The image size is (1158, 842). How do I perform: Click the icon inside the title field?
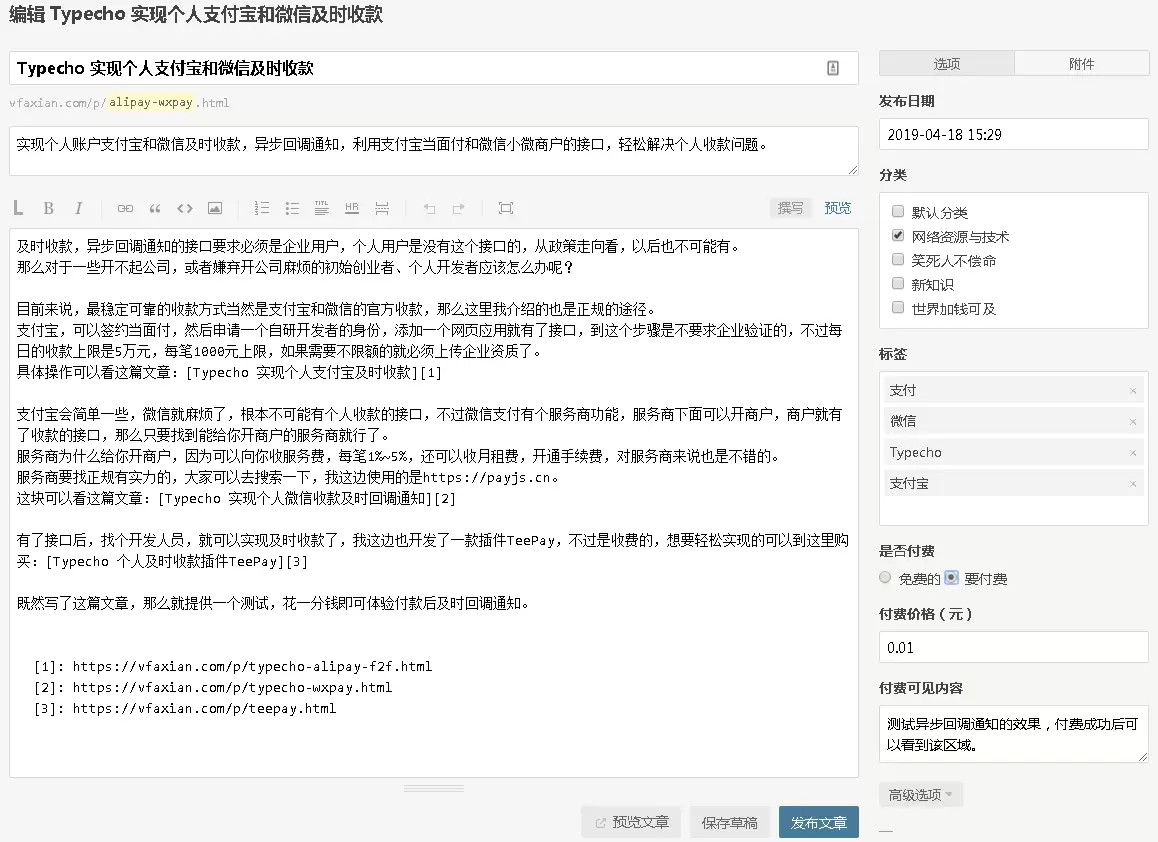[833, 68]
